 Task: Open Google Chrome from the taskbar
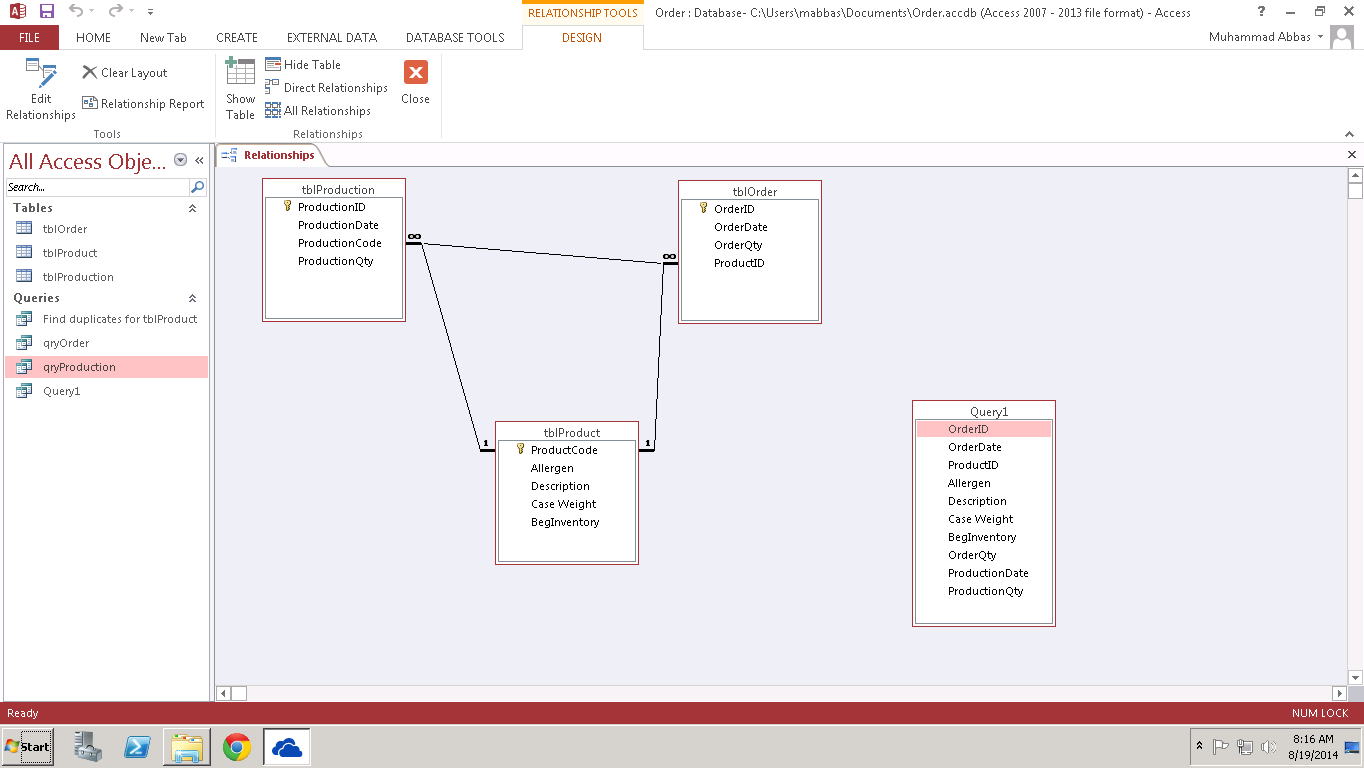(237, 747)
